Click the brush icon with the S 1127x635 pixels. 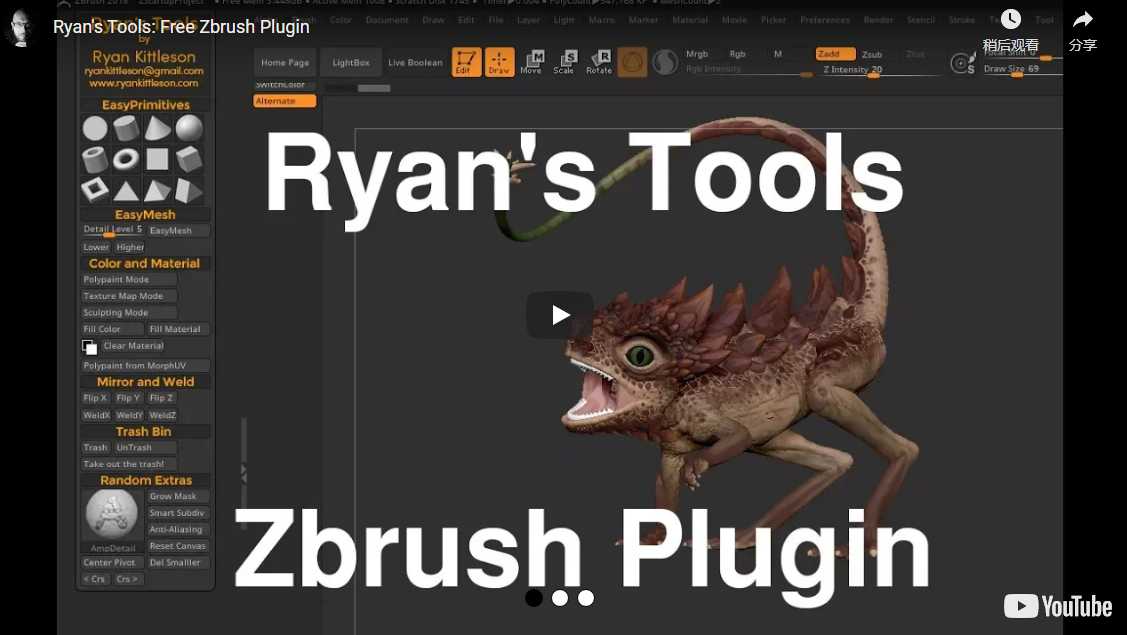point(962,63)
